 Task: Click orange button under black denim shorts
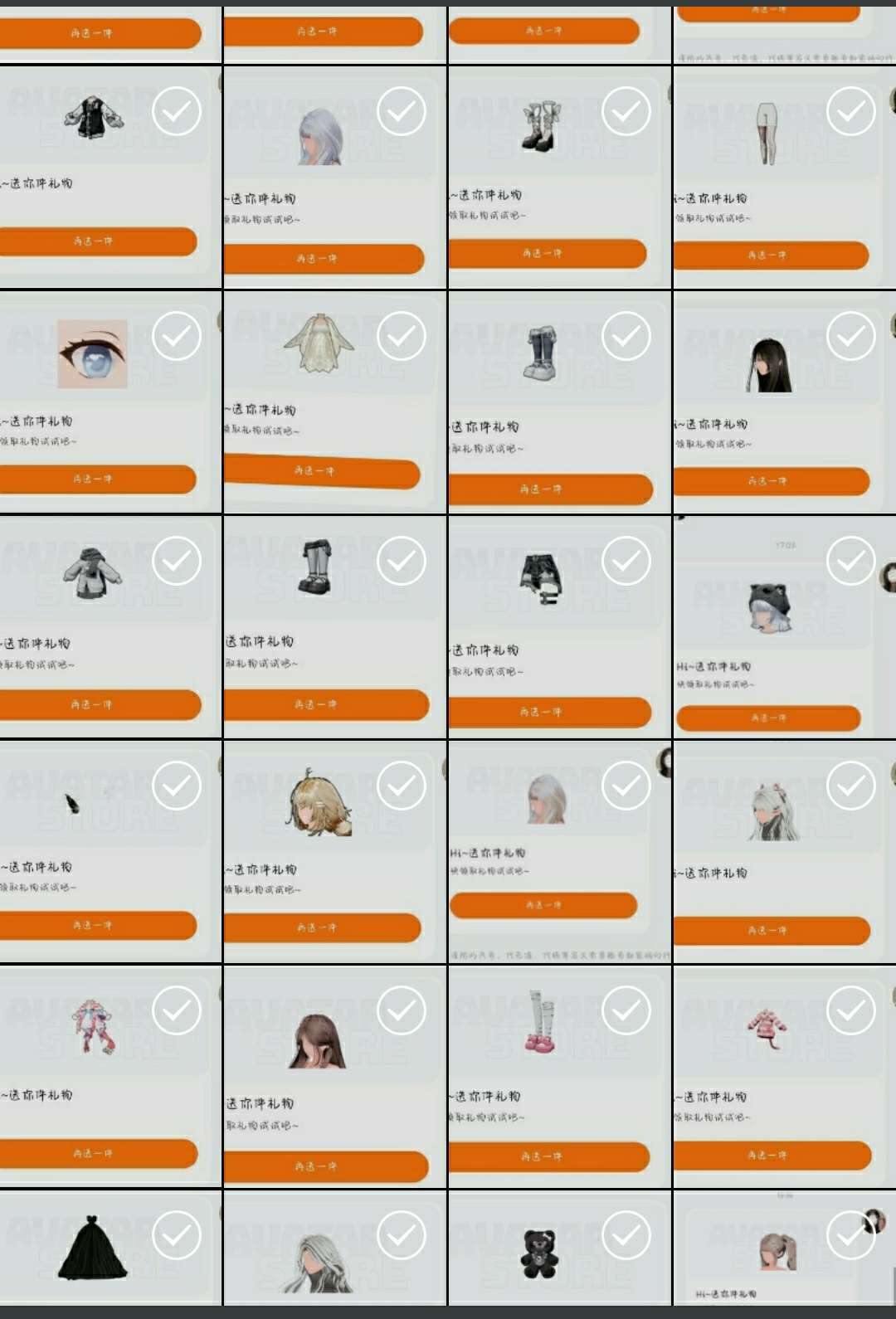point(549,712)
